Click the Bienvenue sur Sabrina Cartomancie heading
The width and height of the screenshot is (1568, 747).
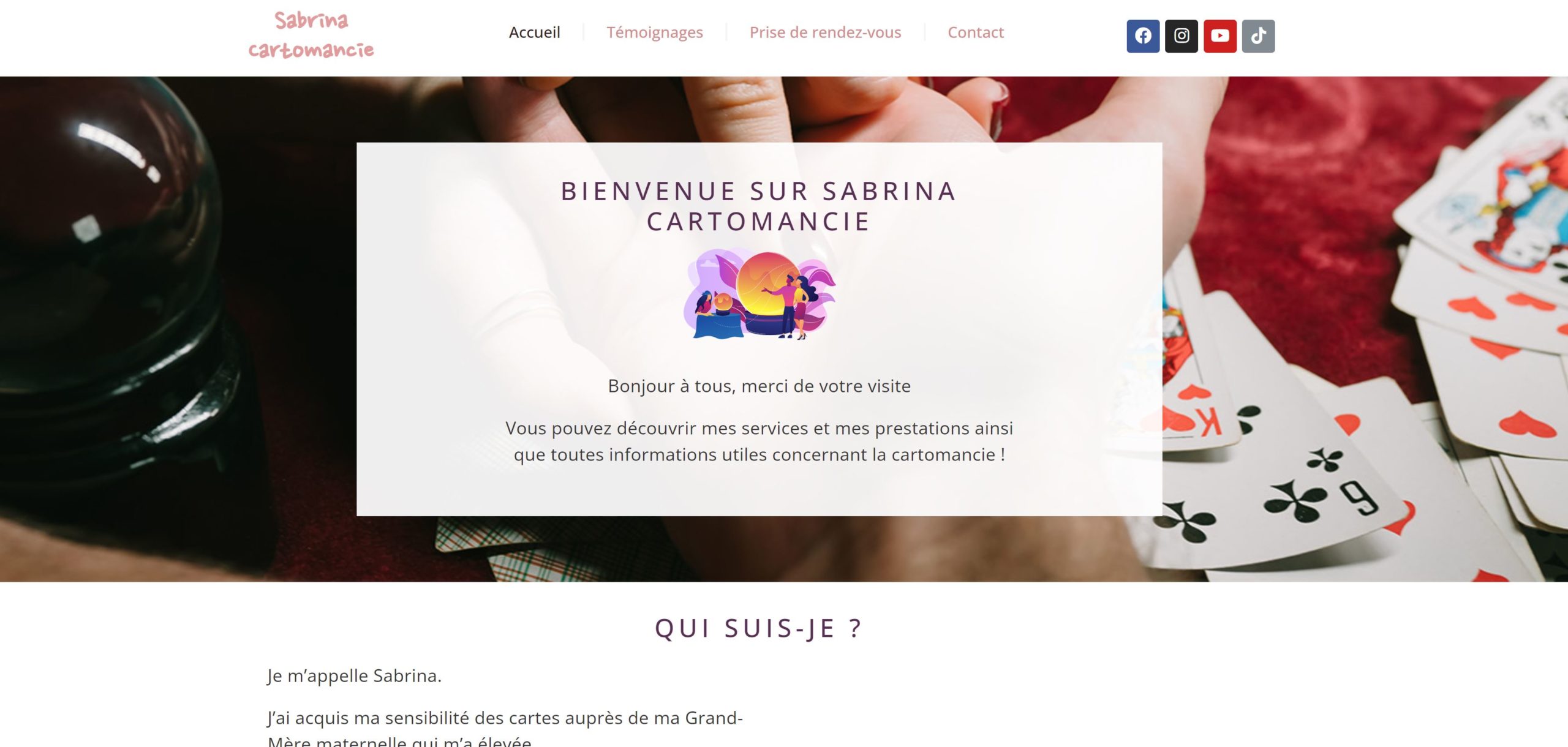click(759, 206)
